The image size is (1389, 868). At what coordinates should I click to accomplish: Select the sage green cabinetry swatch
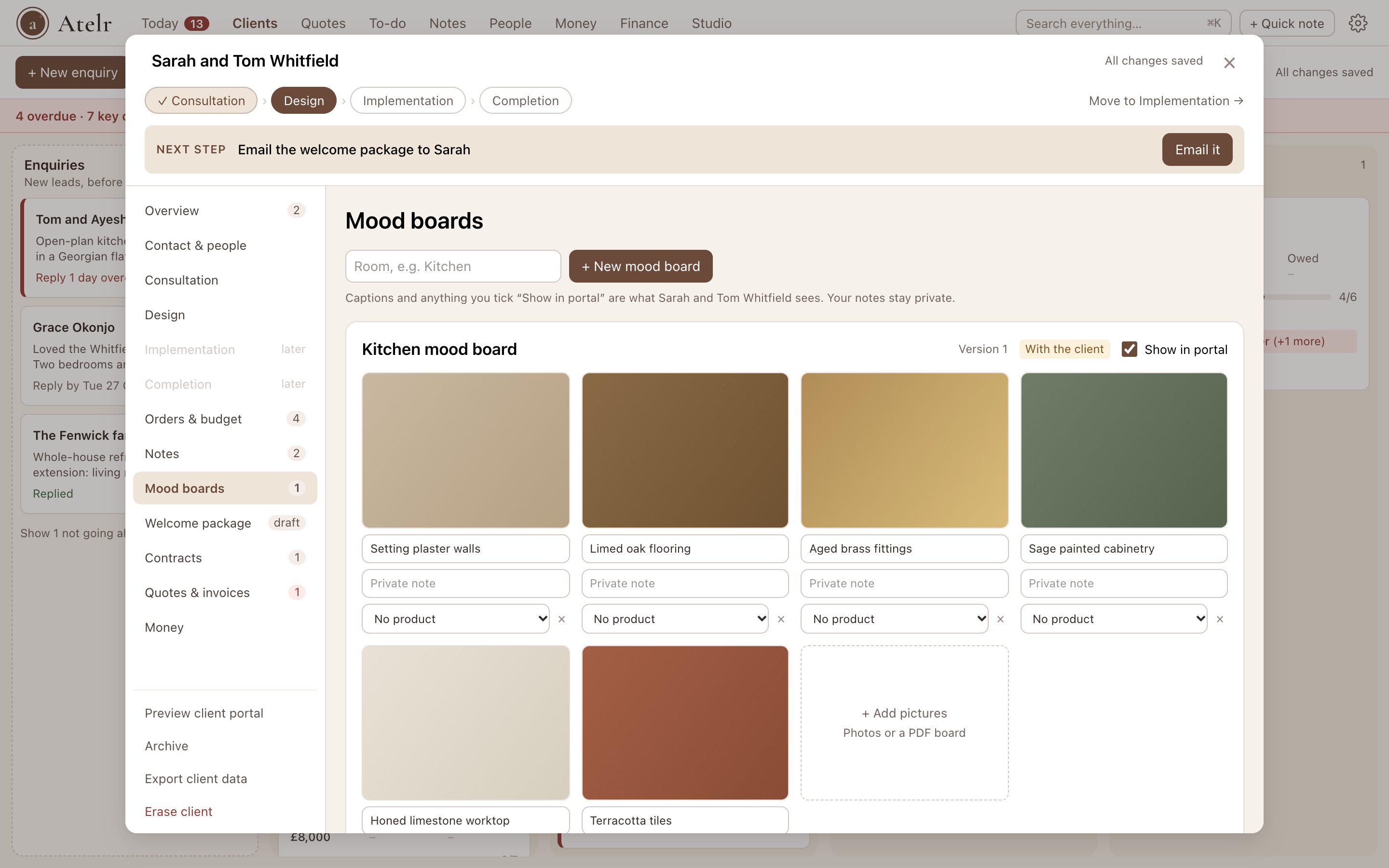click(1124, 450)
